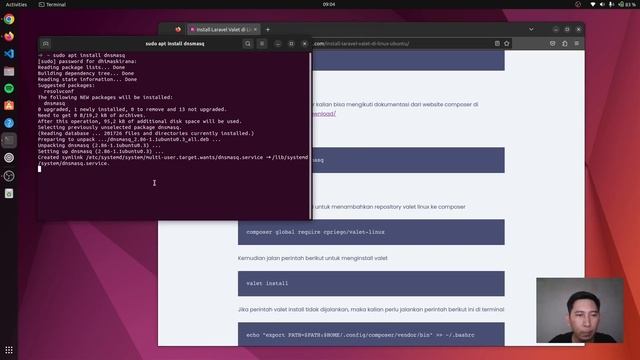The image size is (640, 360).
Task: Open the Firefox application menu
Action: tap(577, 43)
